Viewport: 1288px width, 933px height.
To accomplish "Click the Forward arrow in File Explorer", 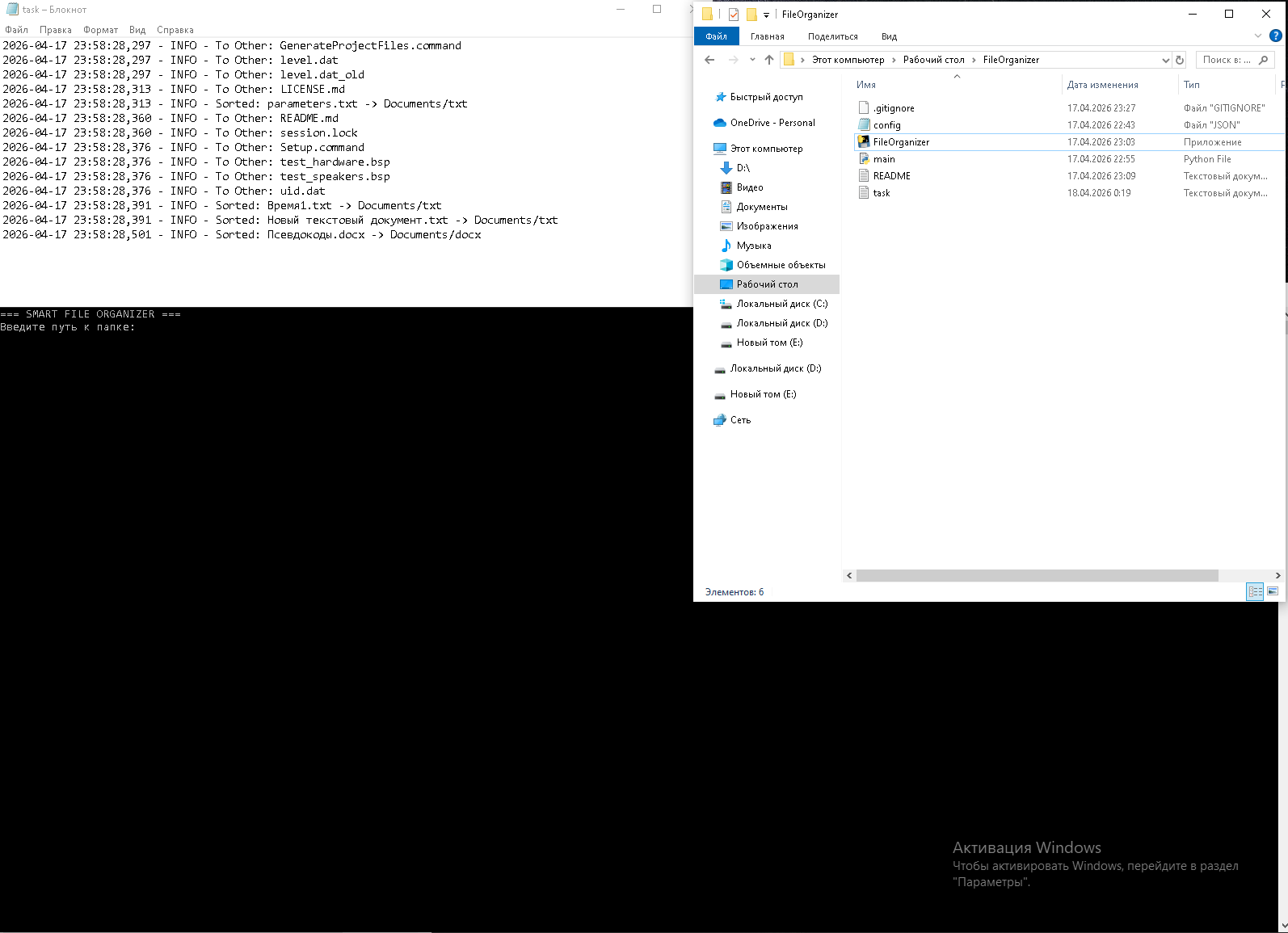I will [734, 60].
